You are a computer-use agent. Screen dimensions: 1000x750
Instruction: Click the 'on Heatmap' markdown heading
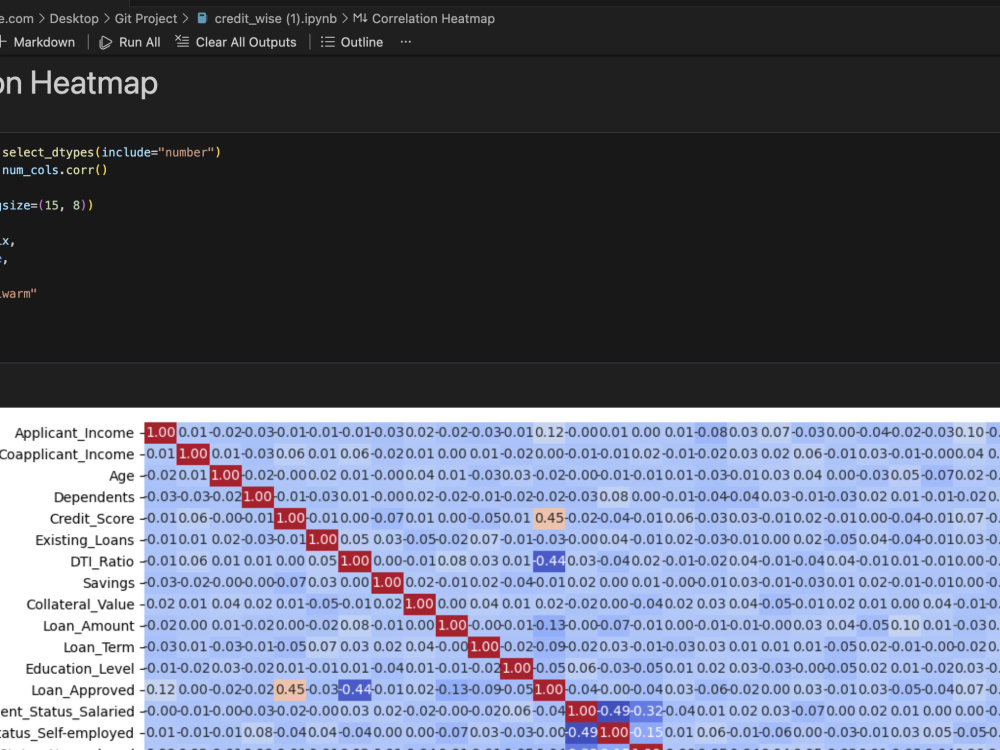coord(78,84)
